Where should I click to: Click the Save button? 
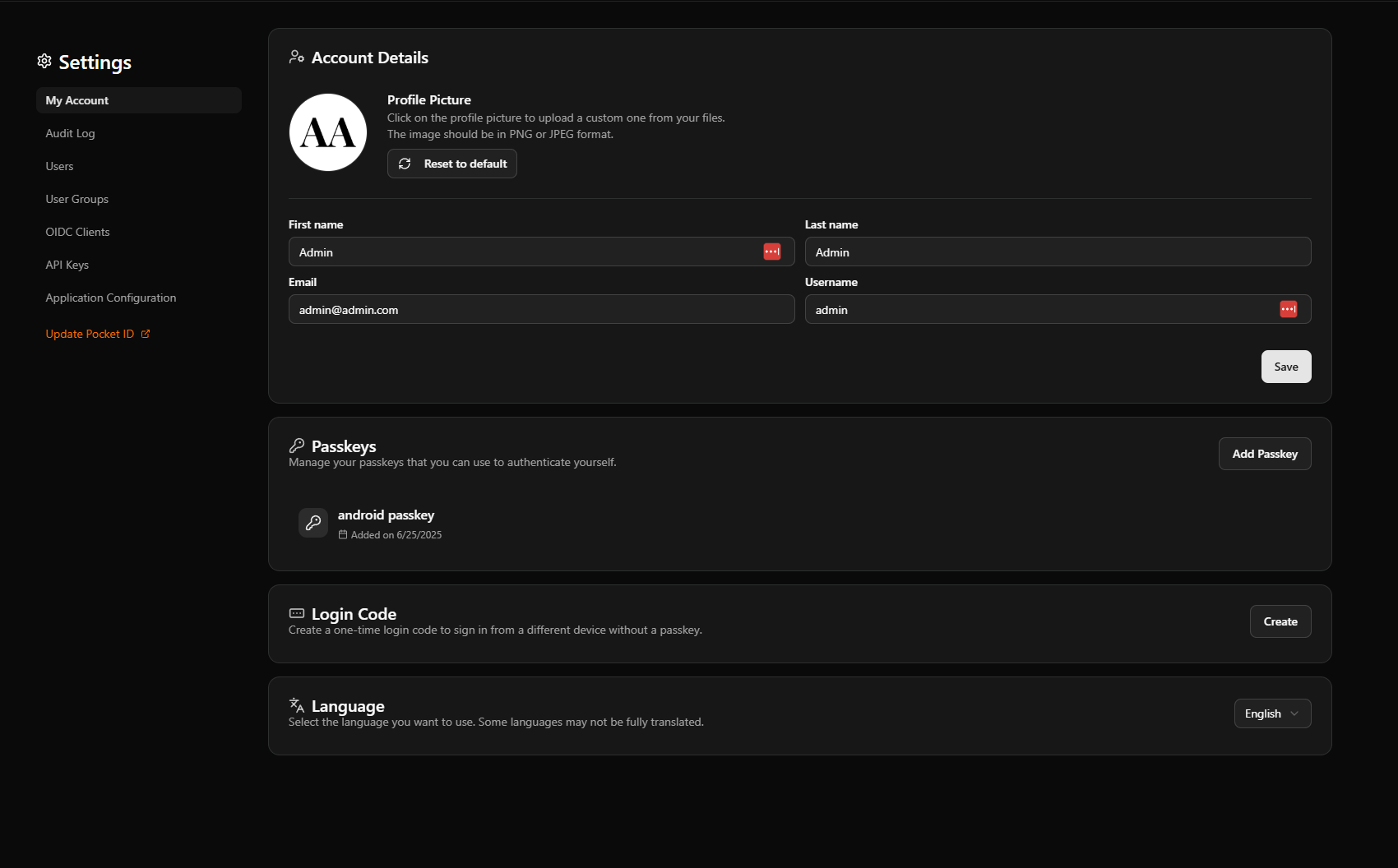tap(1286, 367)
